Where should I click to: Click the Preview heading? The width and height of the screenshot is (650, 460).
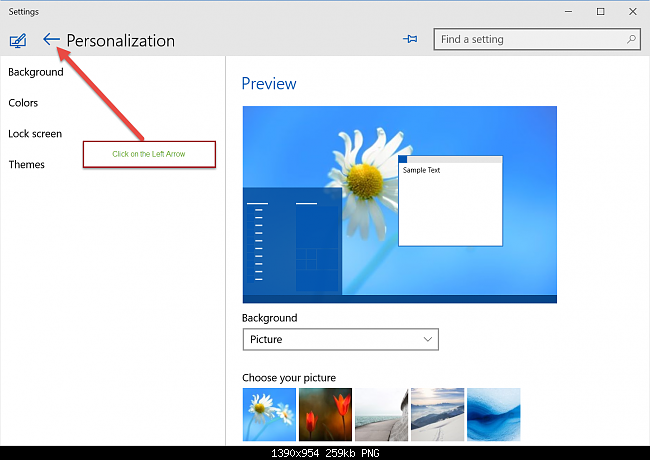(269, 84)
